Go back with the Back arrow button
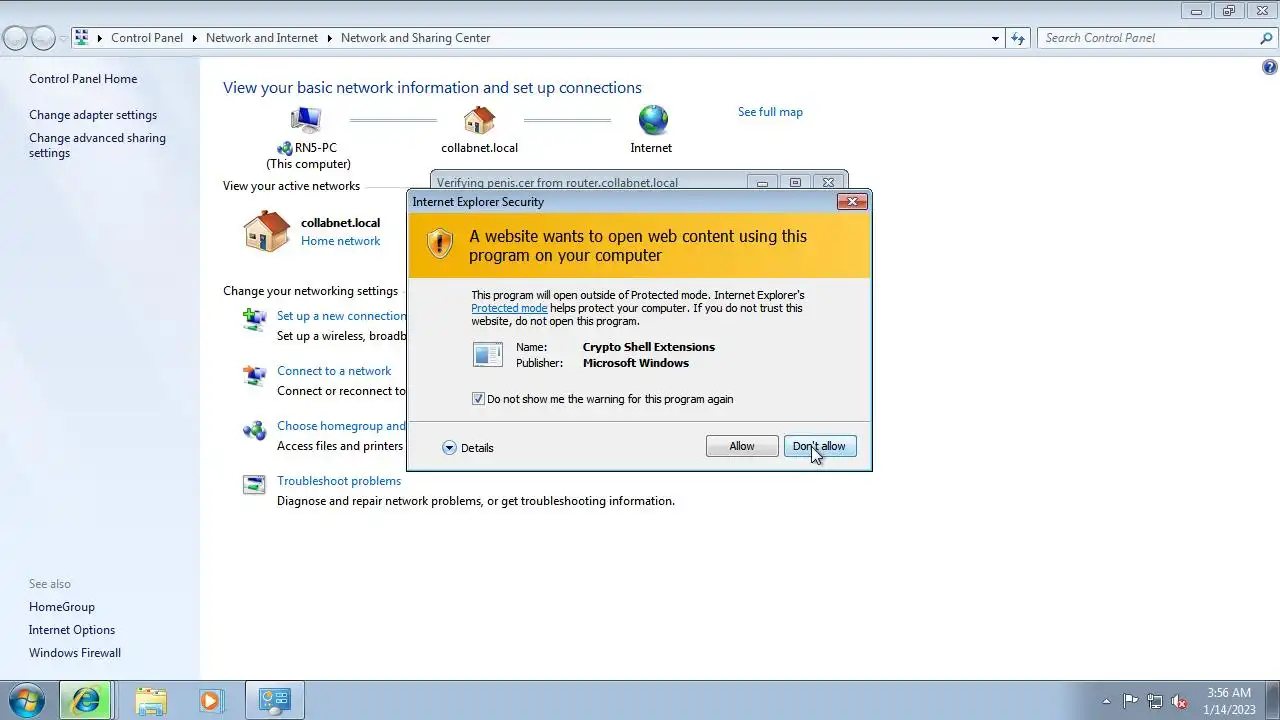The height and width of the screenshot is (720, 1280). pos(15,38)
